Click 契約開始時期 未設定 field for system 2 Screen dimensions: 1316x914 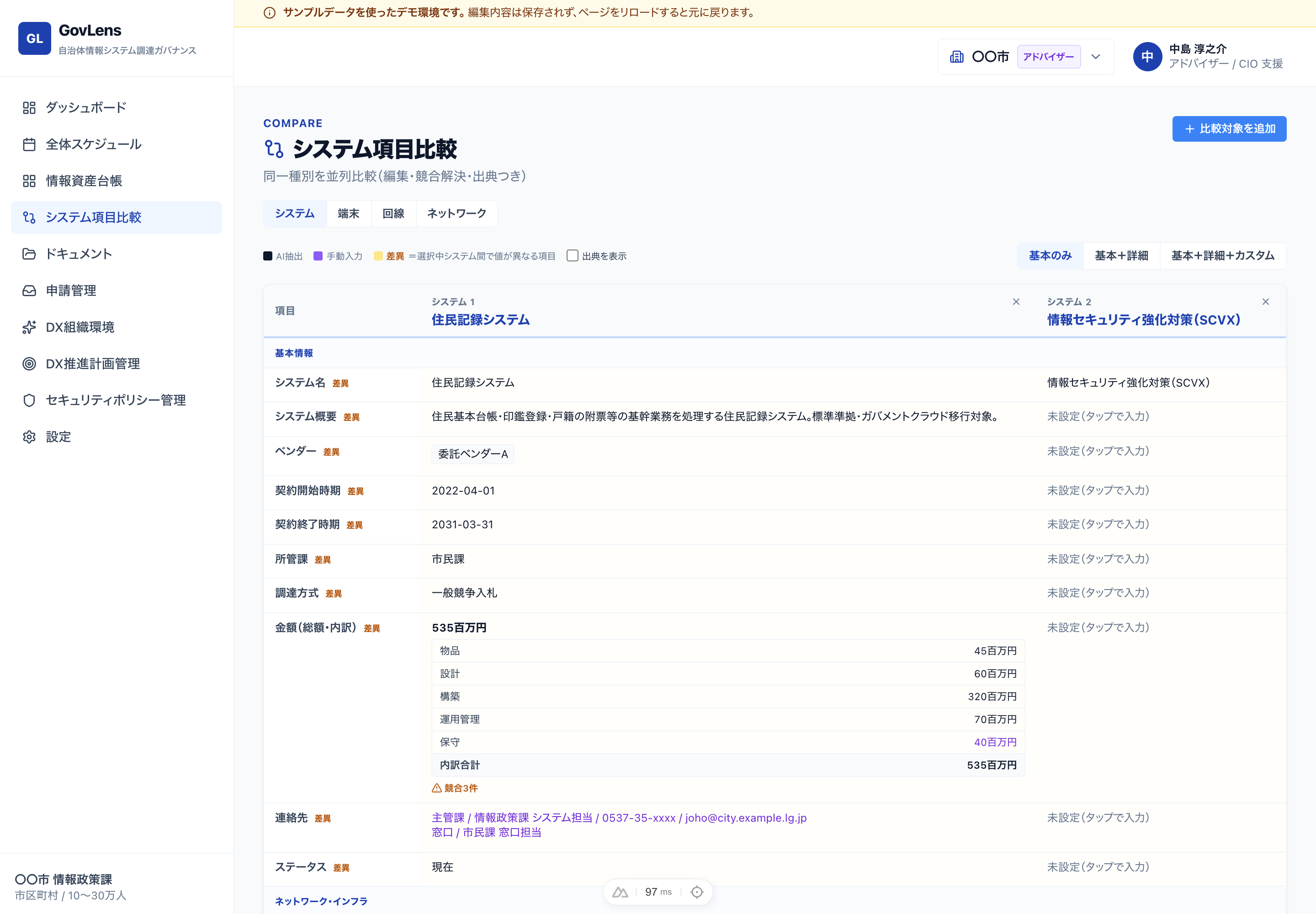coord(1098,490)
